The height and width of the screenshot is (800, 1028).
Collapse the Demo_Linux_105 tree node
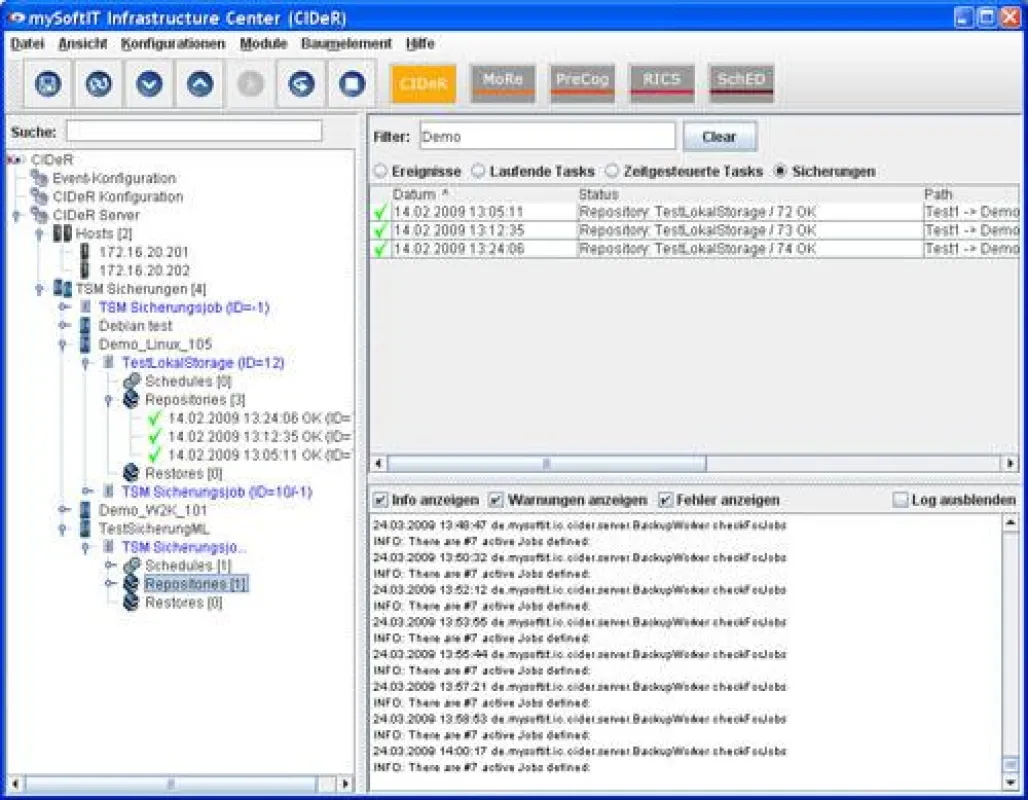[63, 344]
